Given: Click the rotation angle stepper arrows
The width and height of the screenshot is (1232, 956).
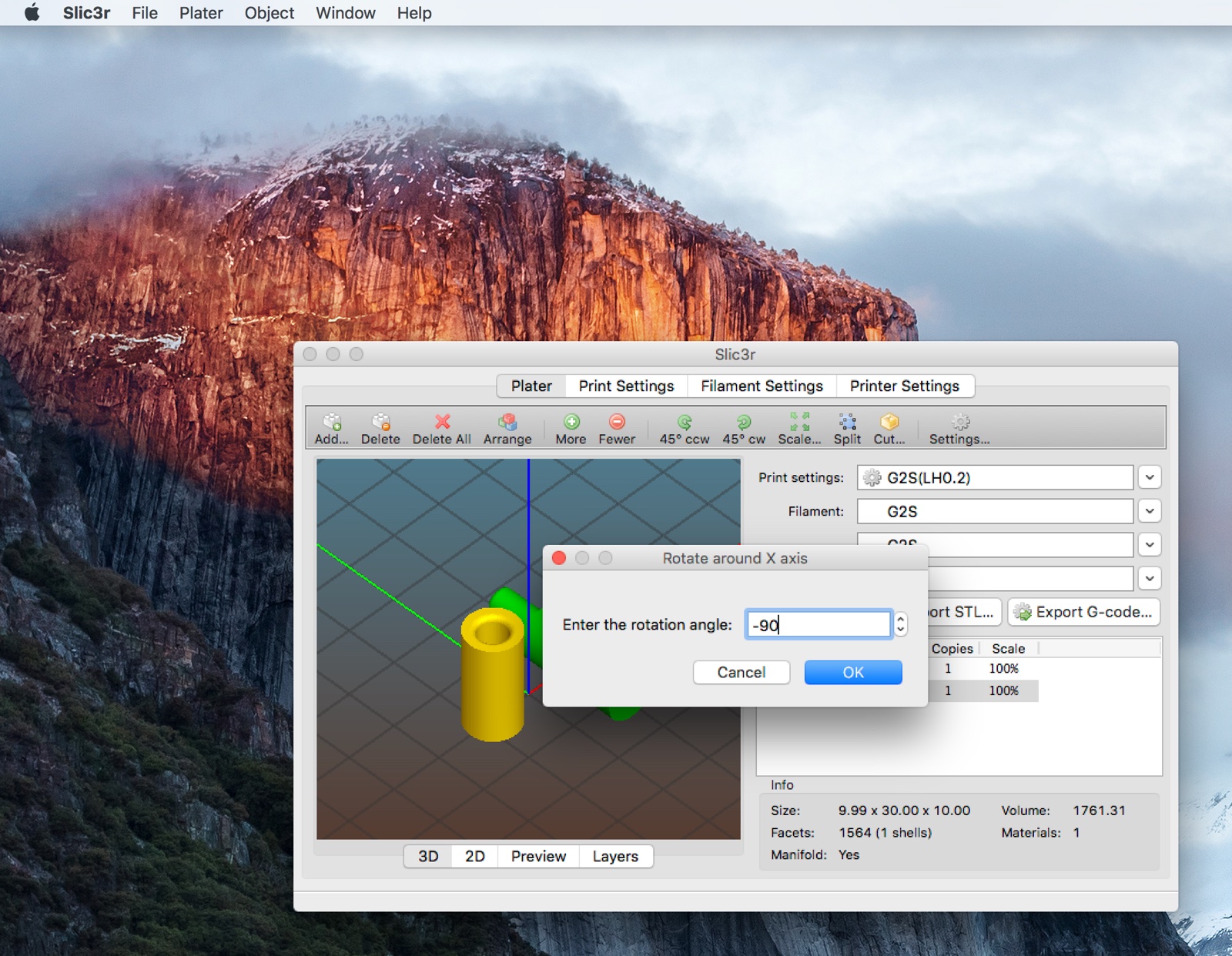Looking at the screenshot, I should point(900,624).
